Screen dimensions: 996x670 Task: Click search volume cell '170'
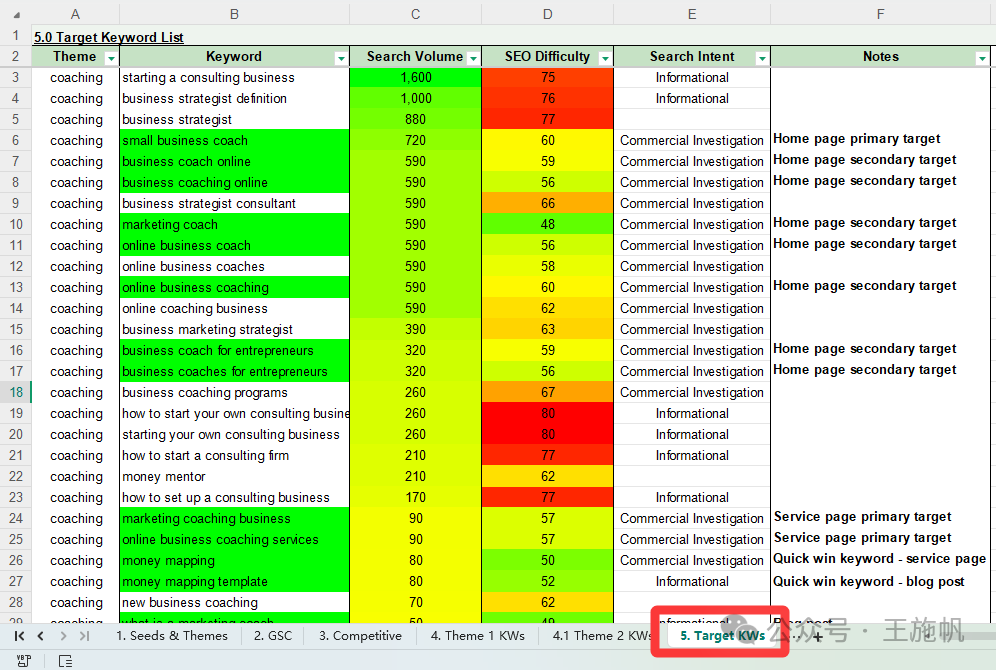coord(415,497)
